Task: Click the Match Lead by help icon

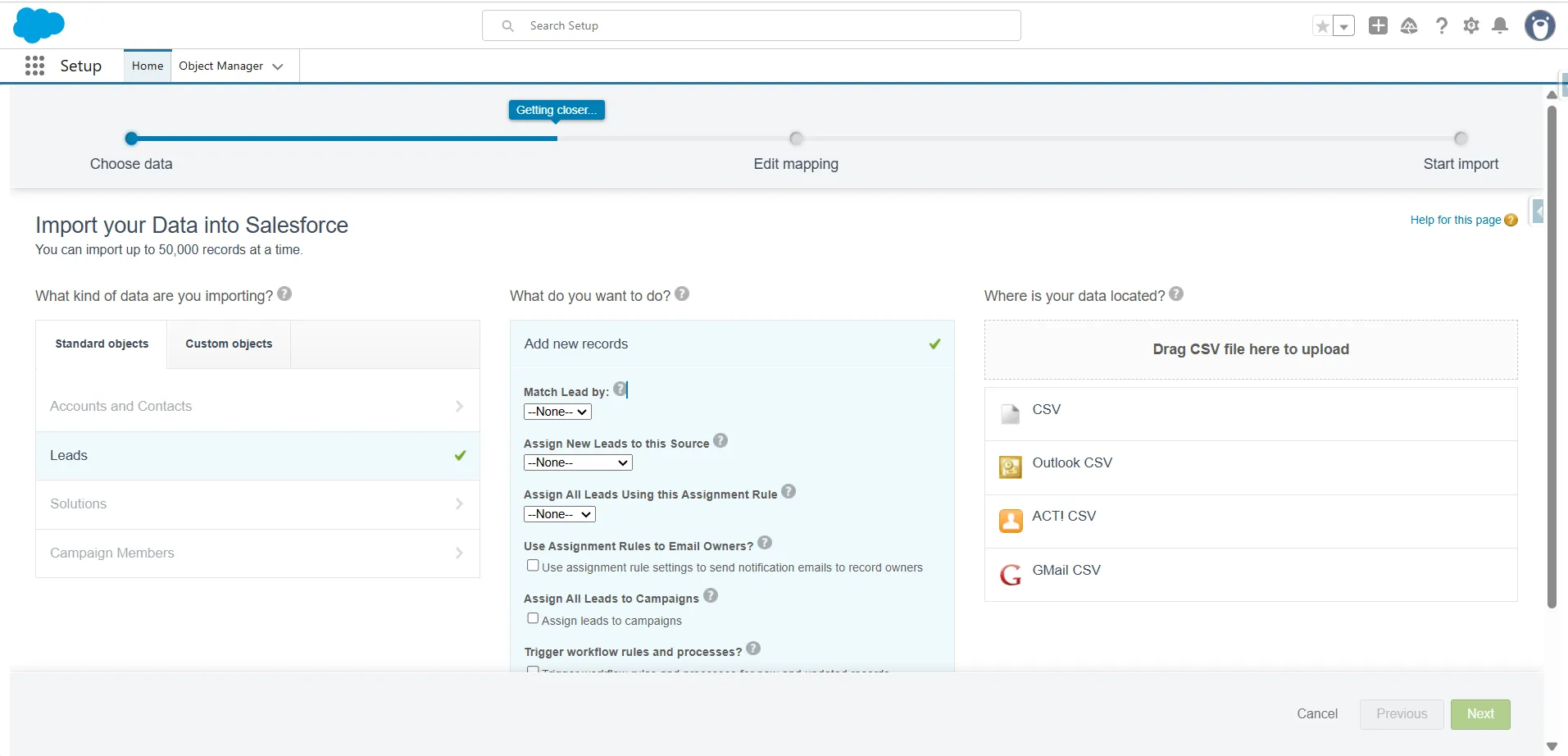Action: (620, 389)
